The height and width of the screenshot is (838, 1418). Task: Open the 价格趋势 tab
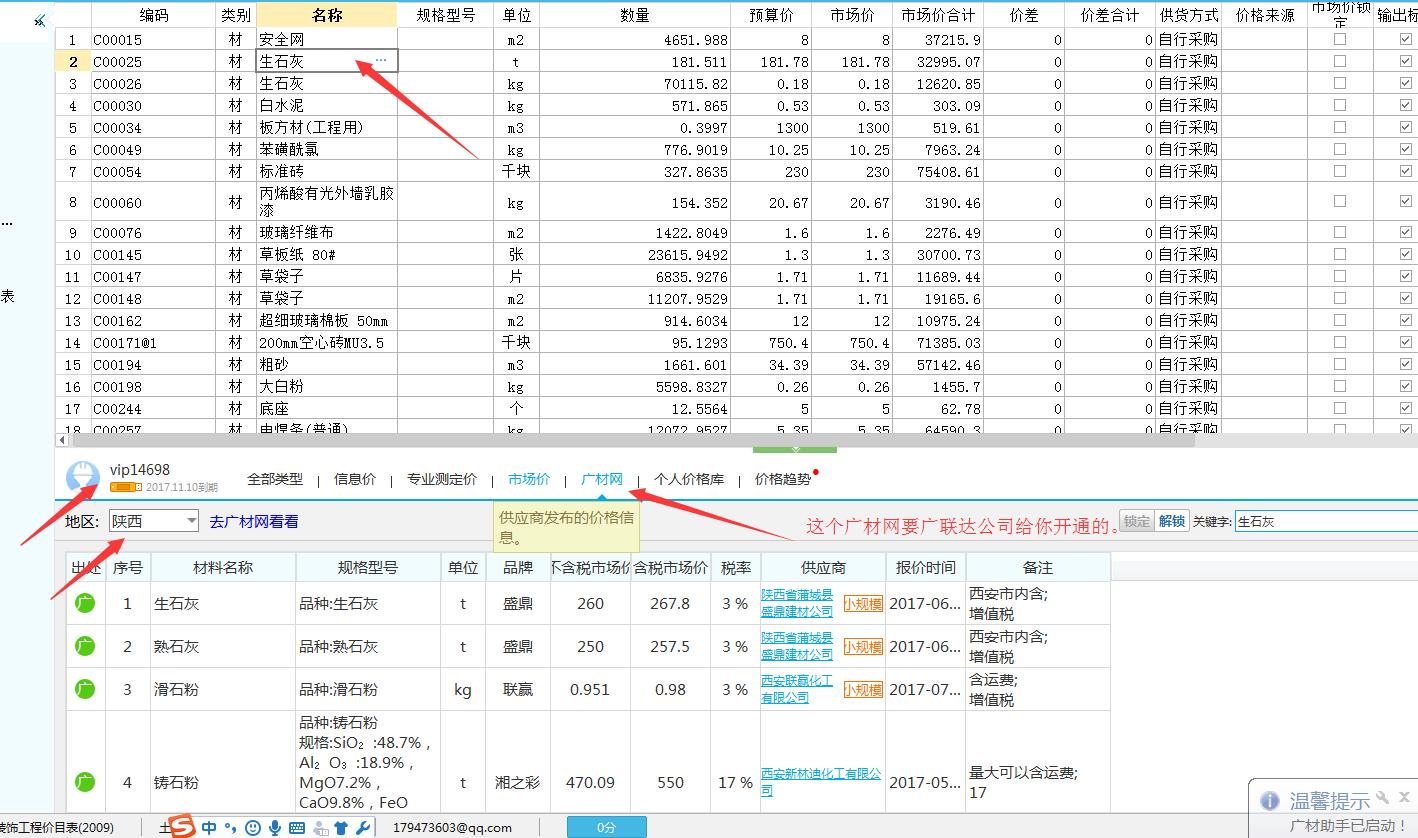tap(783, 479)
